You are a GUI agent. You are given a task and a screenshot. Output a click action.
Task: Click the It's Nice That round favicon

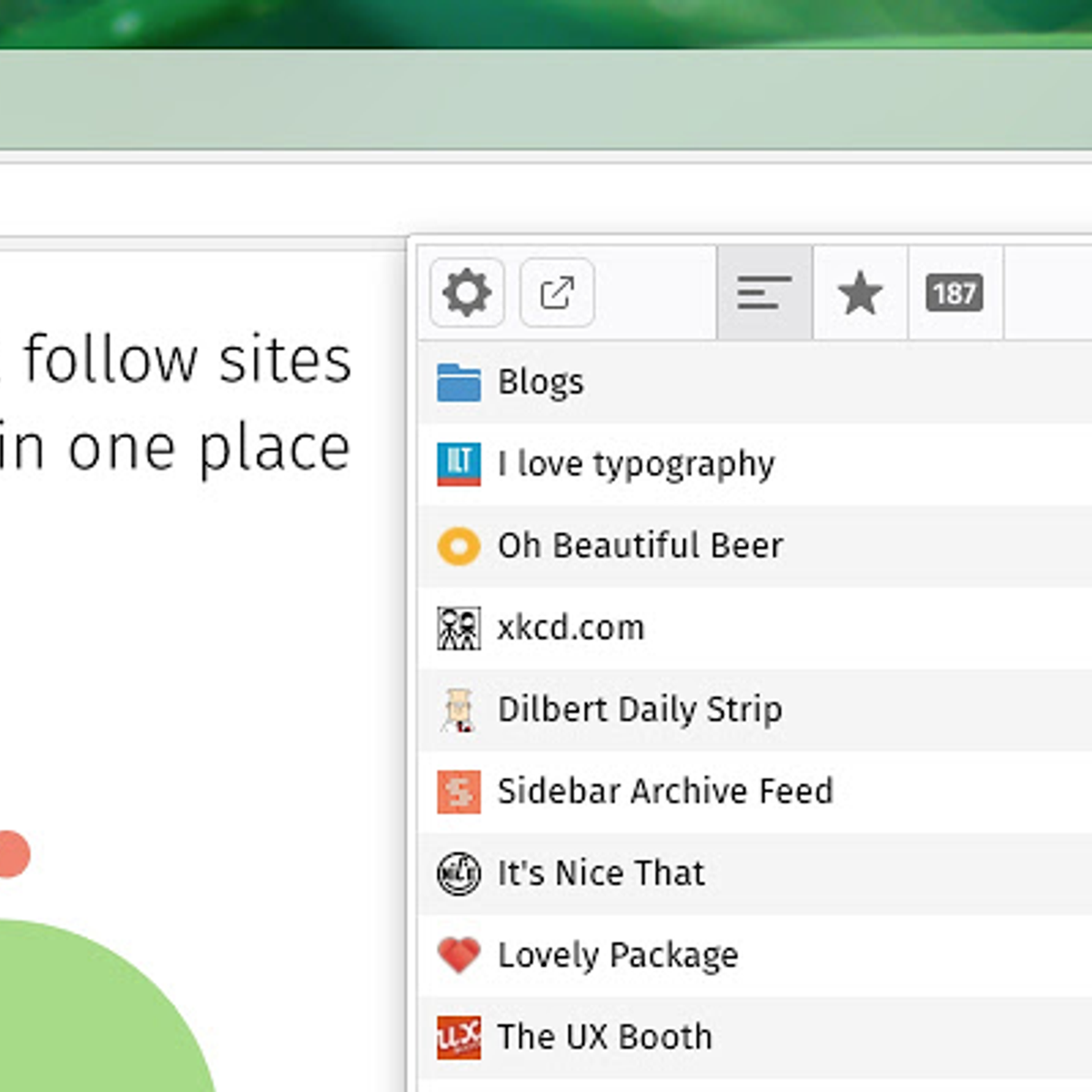pos(459,874)
